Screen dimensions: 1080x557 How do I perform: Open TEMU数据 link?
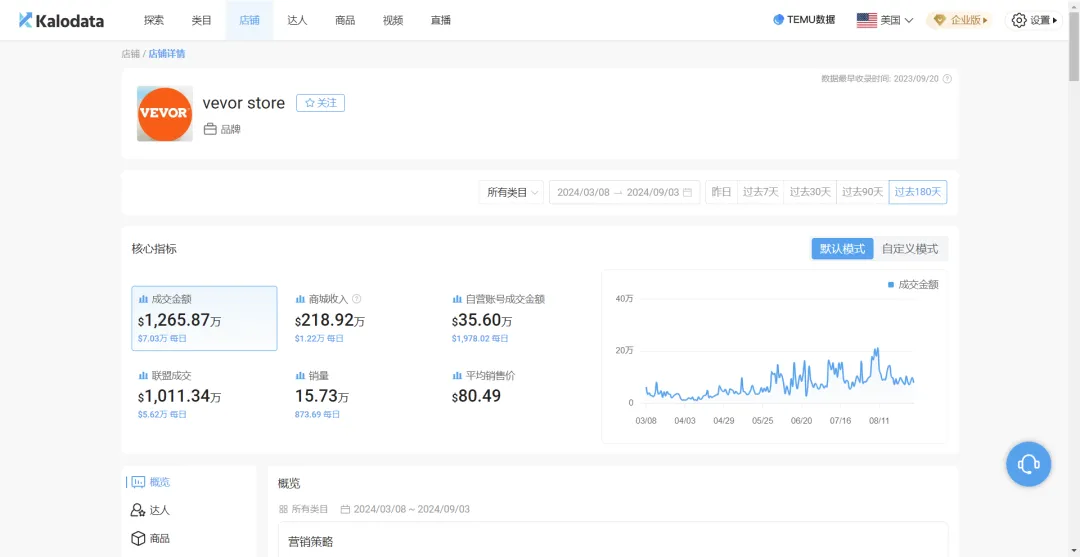[804, 20]
